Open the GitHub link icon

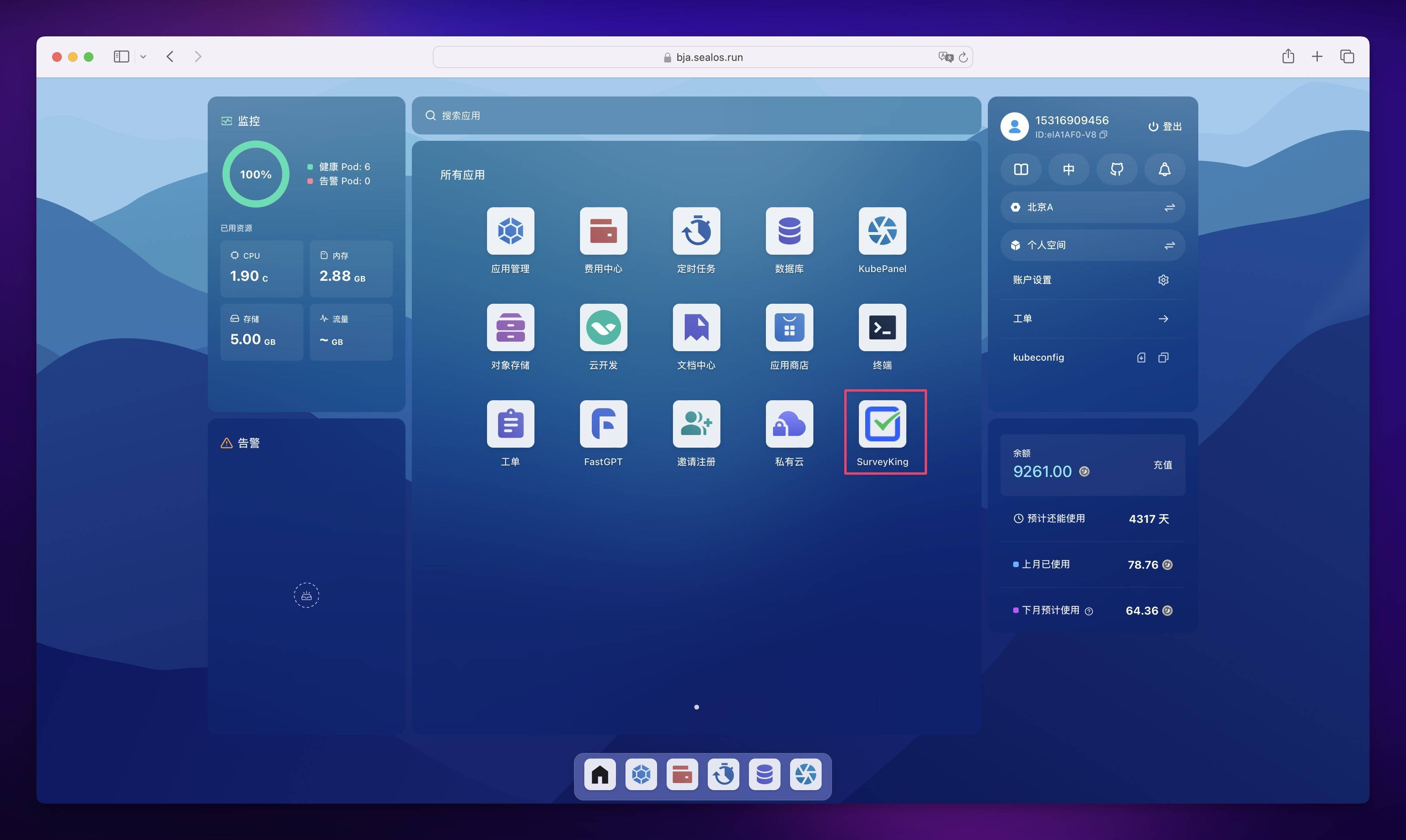click(1117, 169)
